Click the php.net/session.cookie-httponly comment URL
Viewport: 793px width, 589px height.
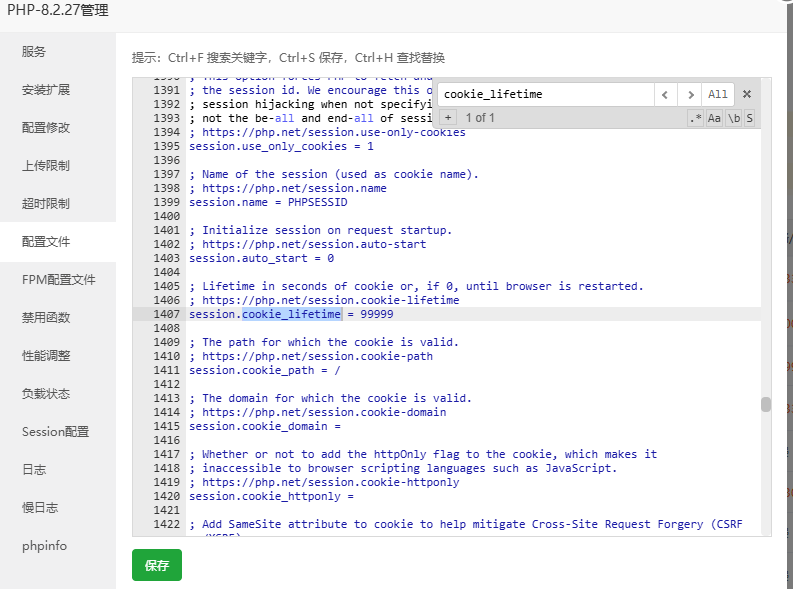pos(331,482)
